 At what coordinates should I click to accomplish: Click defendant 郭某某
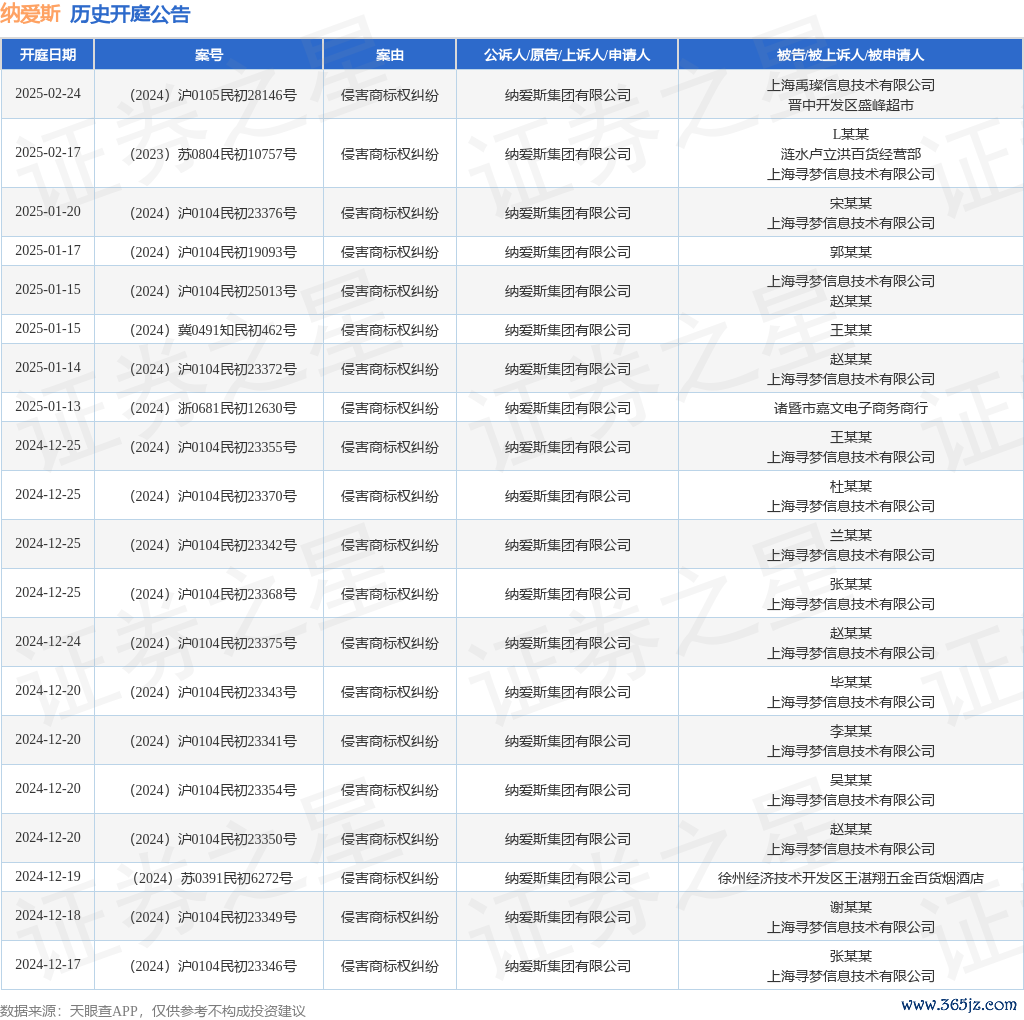coord(850,252)
